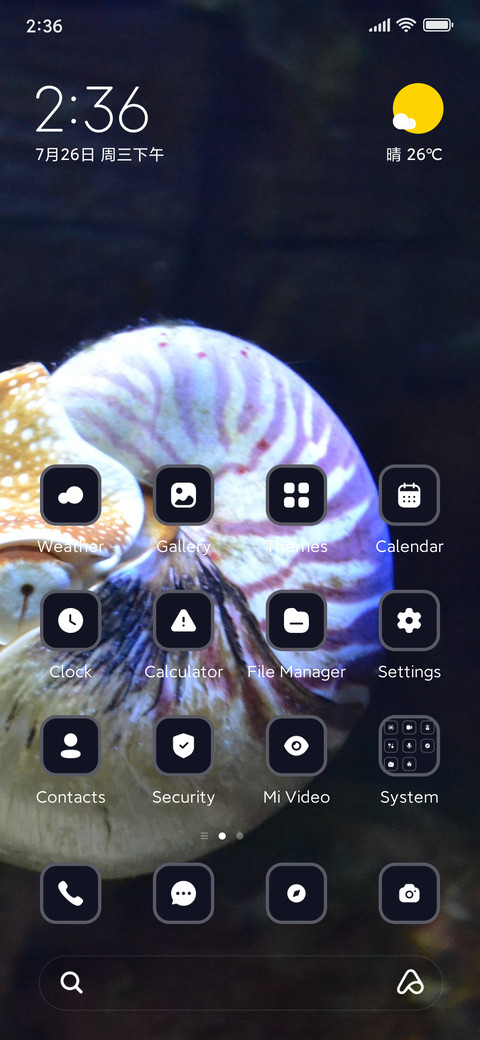
Task: Open the Contacts app
Action: (70, 746)
